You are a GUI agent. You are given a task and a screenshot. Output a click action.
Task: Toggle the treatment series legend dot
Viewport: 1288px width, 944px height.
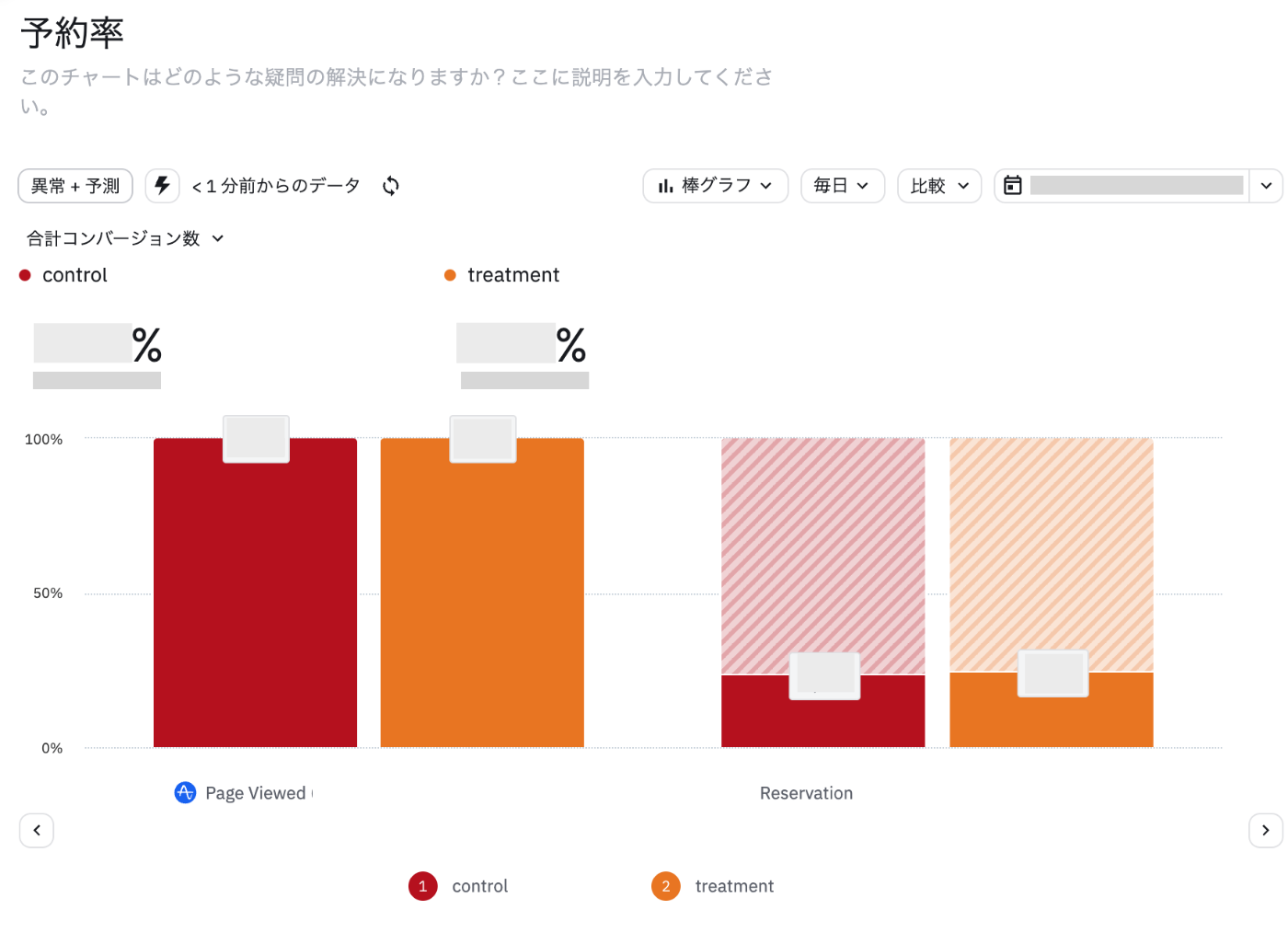pyautogui.click(x=450, y=275)
